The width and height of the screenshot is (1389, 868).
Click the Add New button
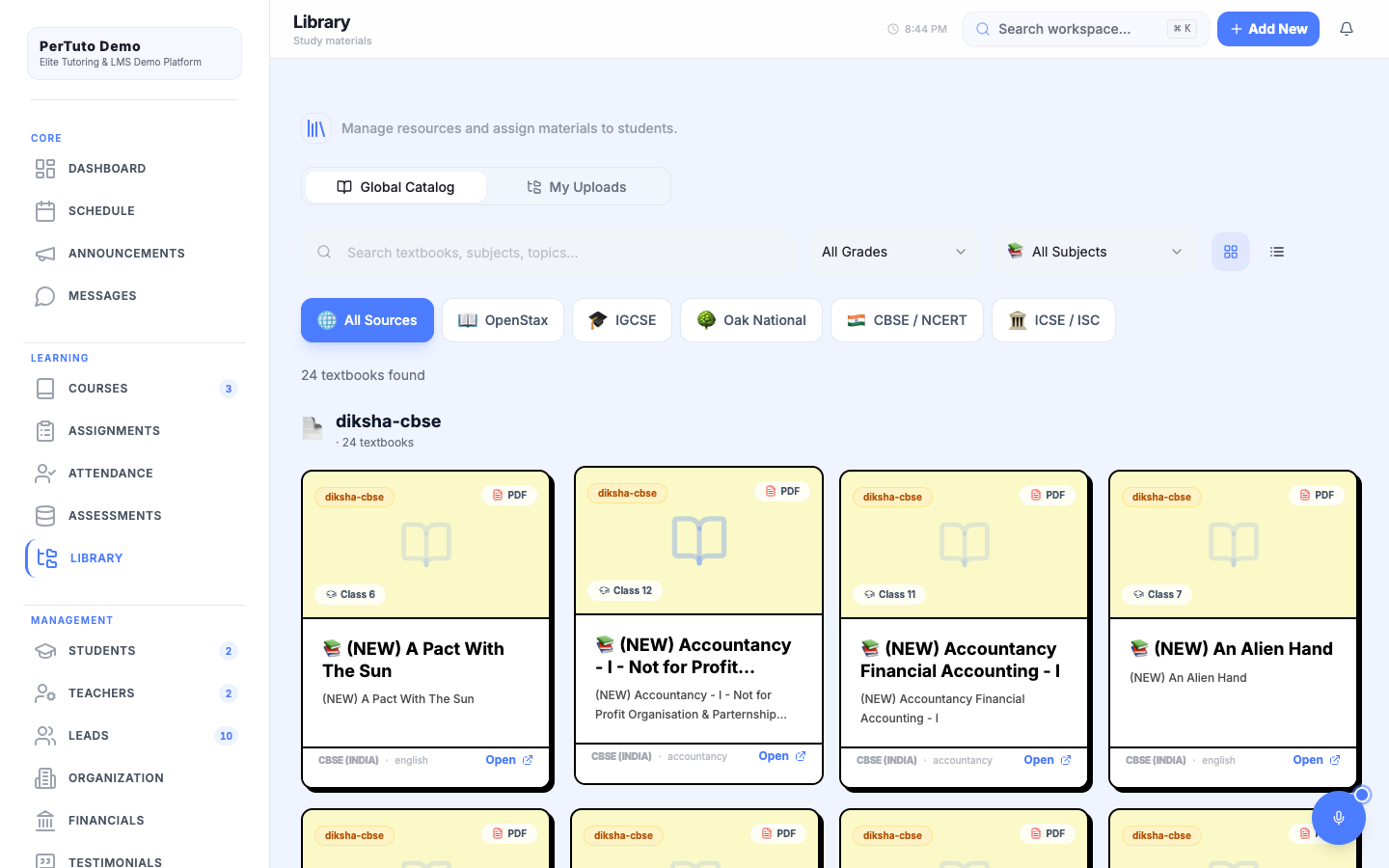coord(1268,29)
